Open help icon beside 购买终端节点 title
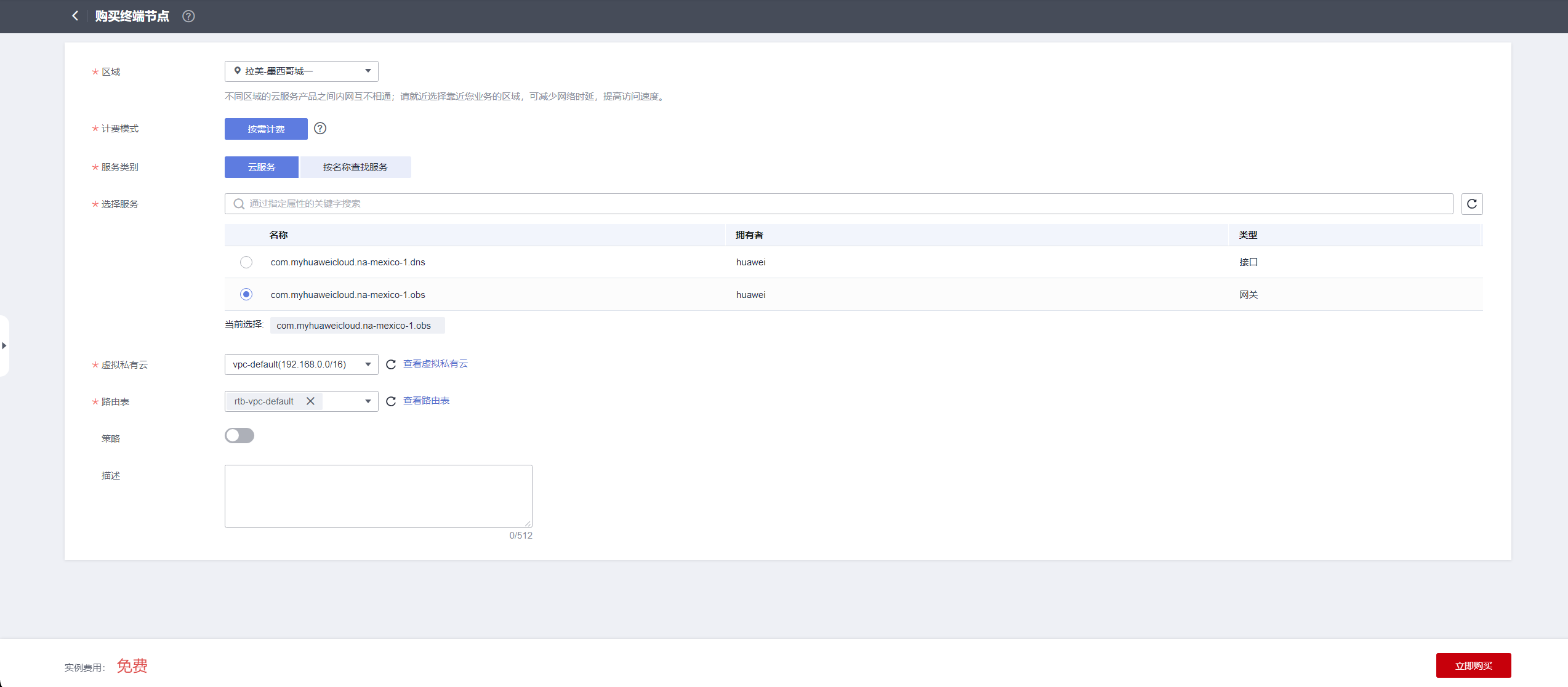This screenshot has width=1568, height=687. pyautogui.click(x=189, y=17)
